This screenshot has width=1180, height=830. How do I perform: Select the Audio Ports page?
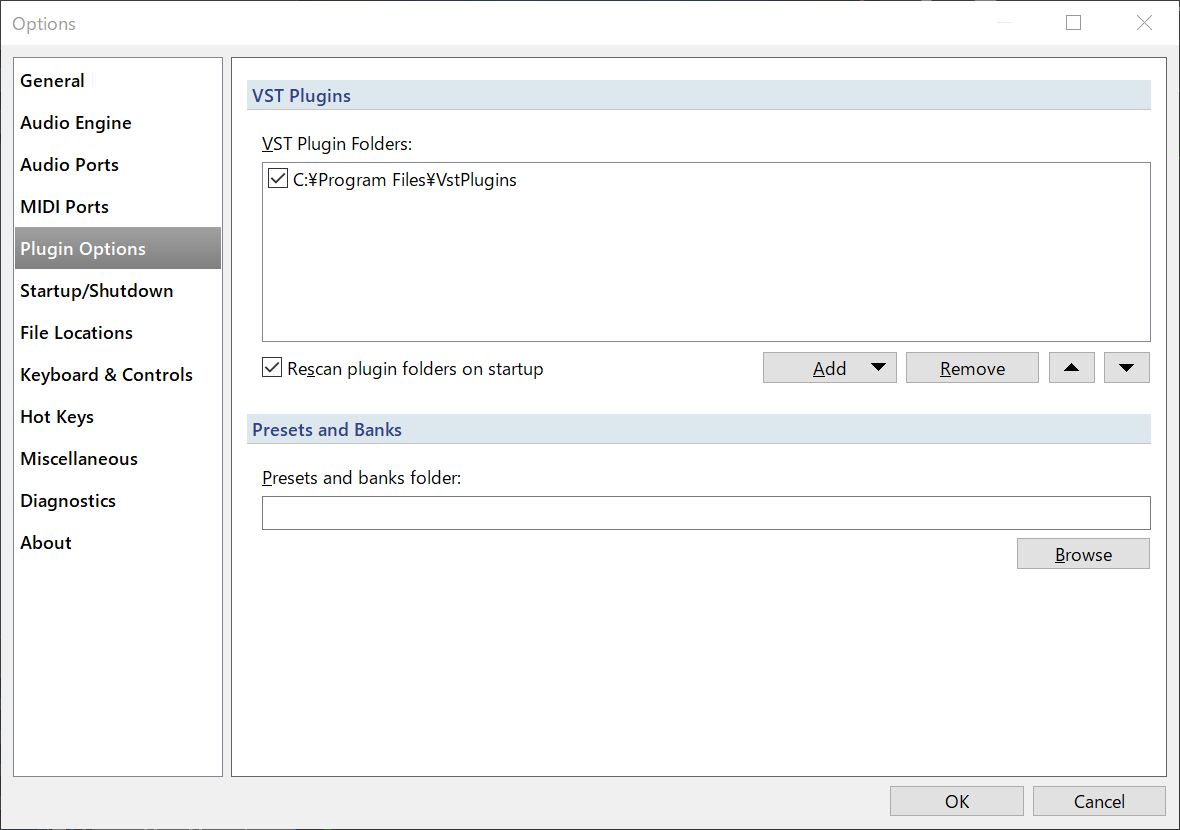click(x=69, y=165)
